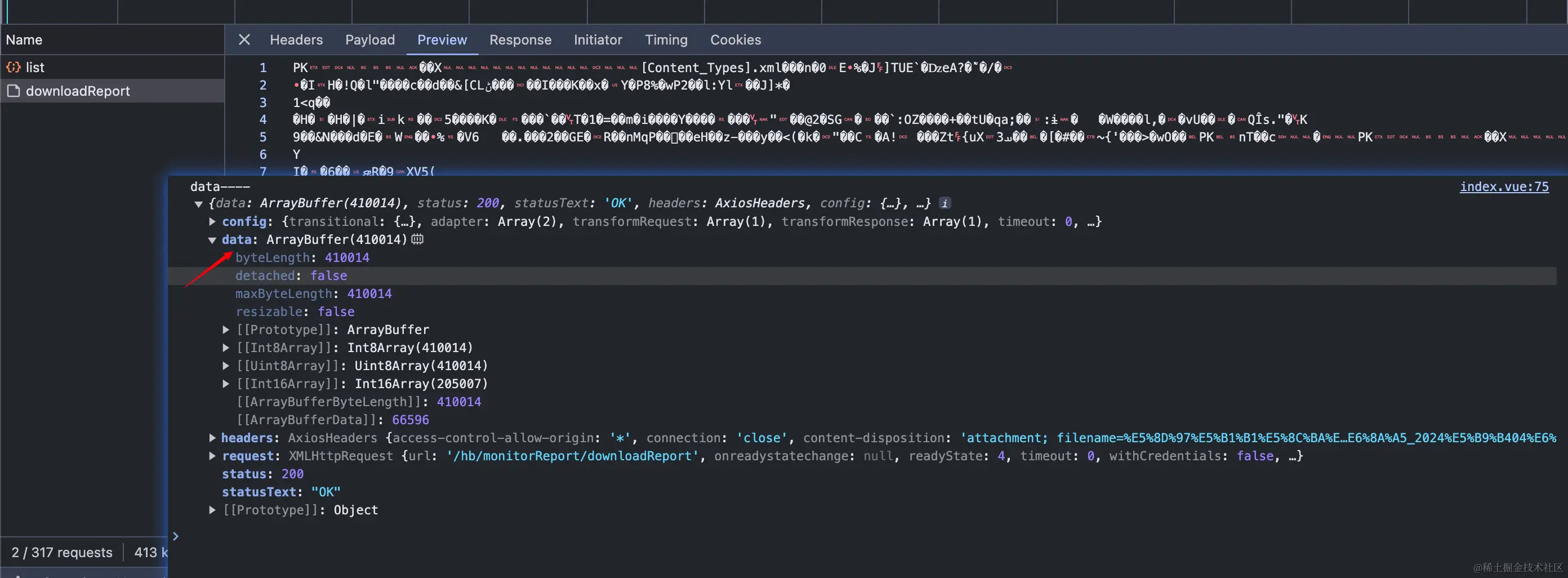Viewport: 1568px width, 578px height.
Task: Expand the headers AxiosHeaders entry
Action: [212, 438]
